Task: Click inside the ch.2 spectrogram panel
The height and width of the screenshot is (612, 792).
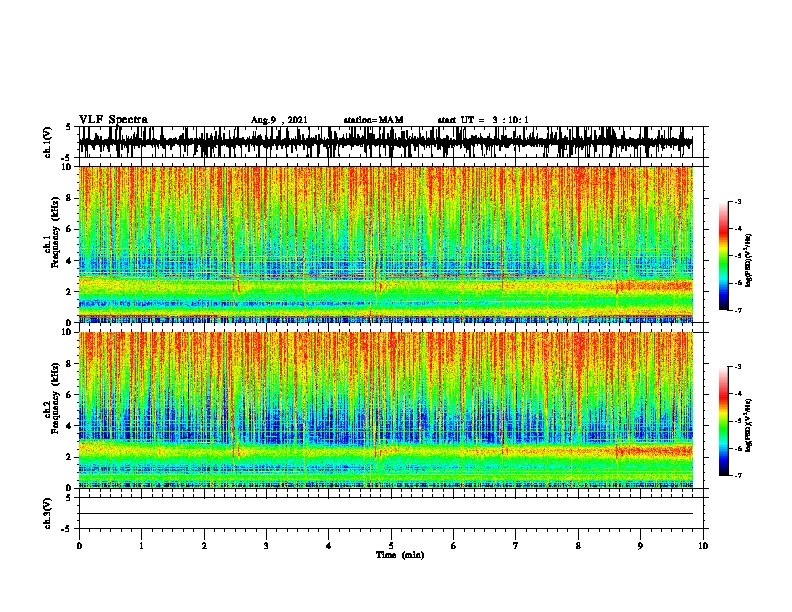Action: click(386, 410)
